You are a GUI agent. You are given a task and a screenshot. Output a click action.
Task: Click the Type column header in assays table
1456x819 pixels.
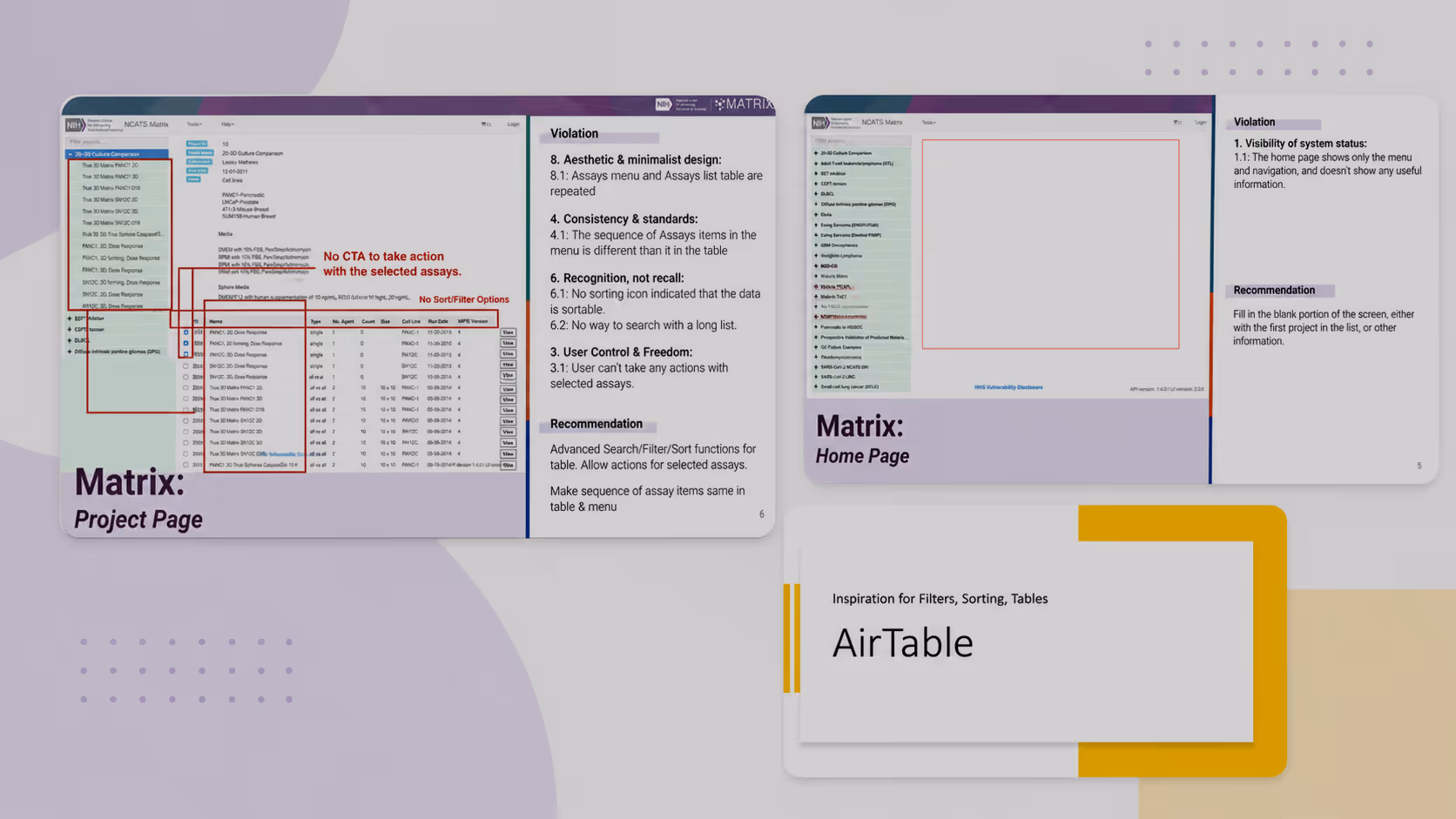[x=315, y=321]
